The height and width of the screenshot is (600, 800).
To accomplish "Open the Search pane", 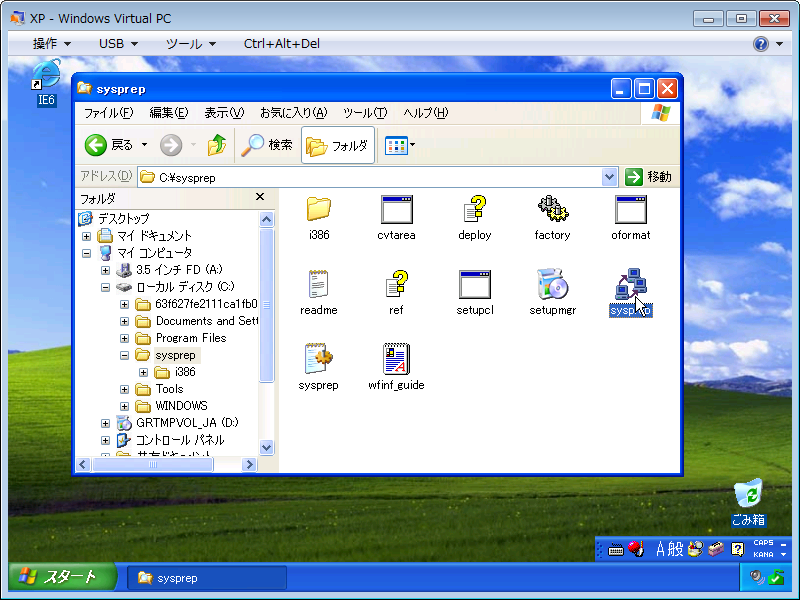I will (267, 145).
